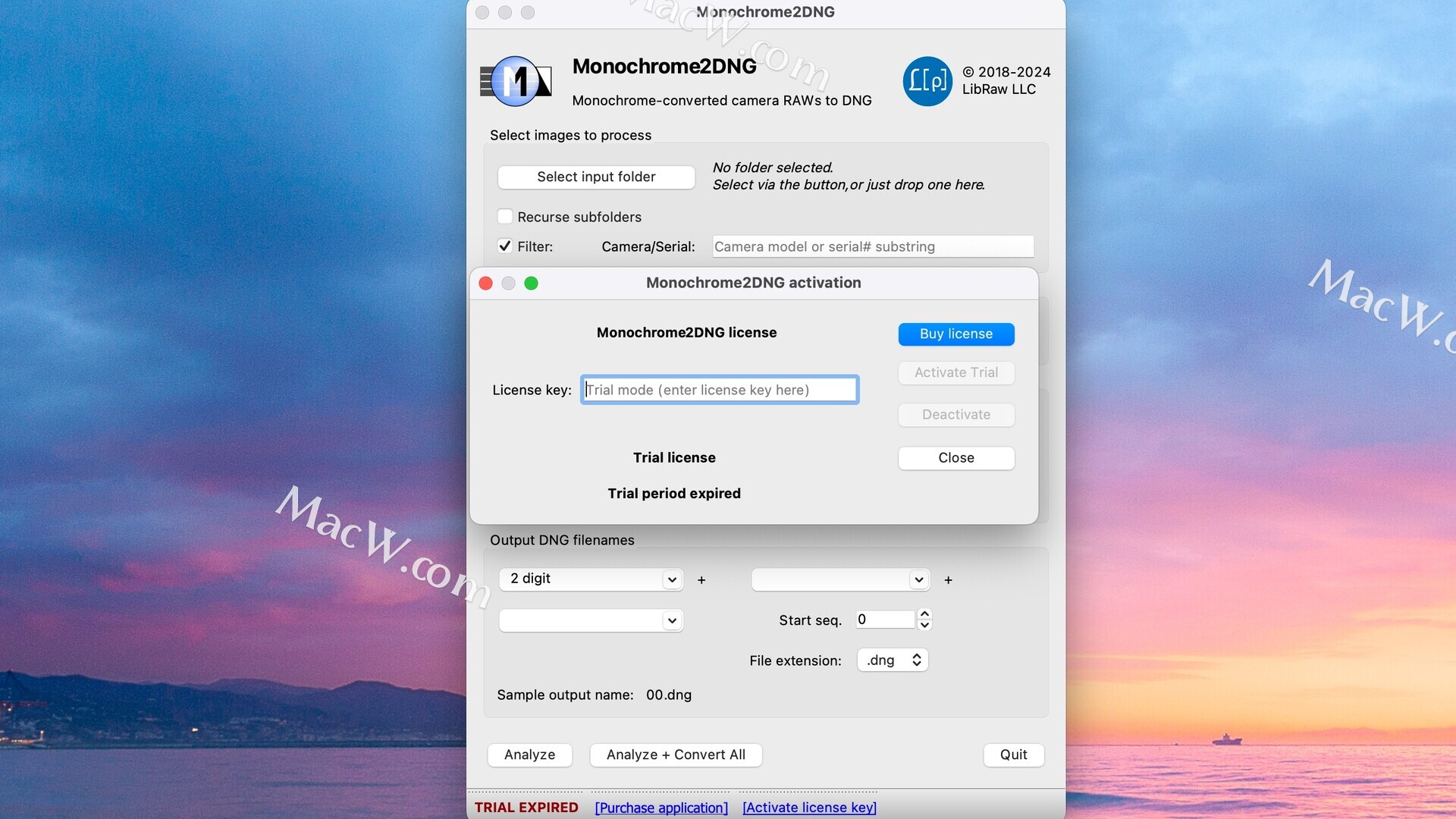This screenshot has height=819, width=1456.
Task: Open the .dng file extension popup
Action: [893, 661]
